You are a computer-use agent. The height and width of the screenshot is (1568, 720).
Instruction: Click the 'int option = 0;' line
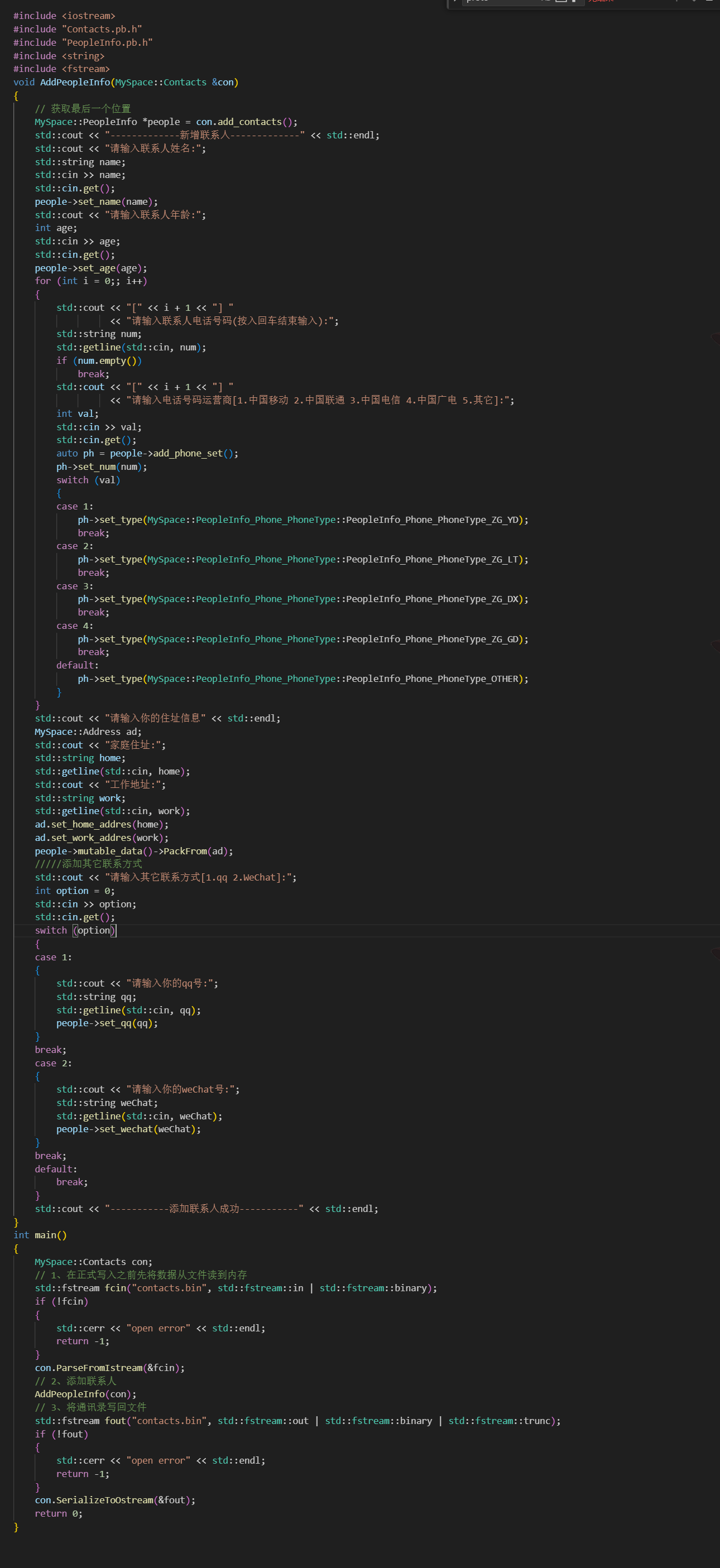(75, 891)
